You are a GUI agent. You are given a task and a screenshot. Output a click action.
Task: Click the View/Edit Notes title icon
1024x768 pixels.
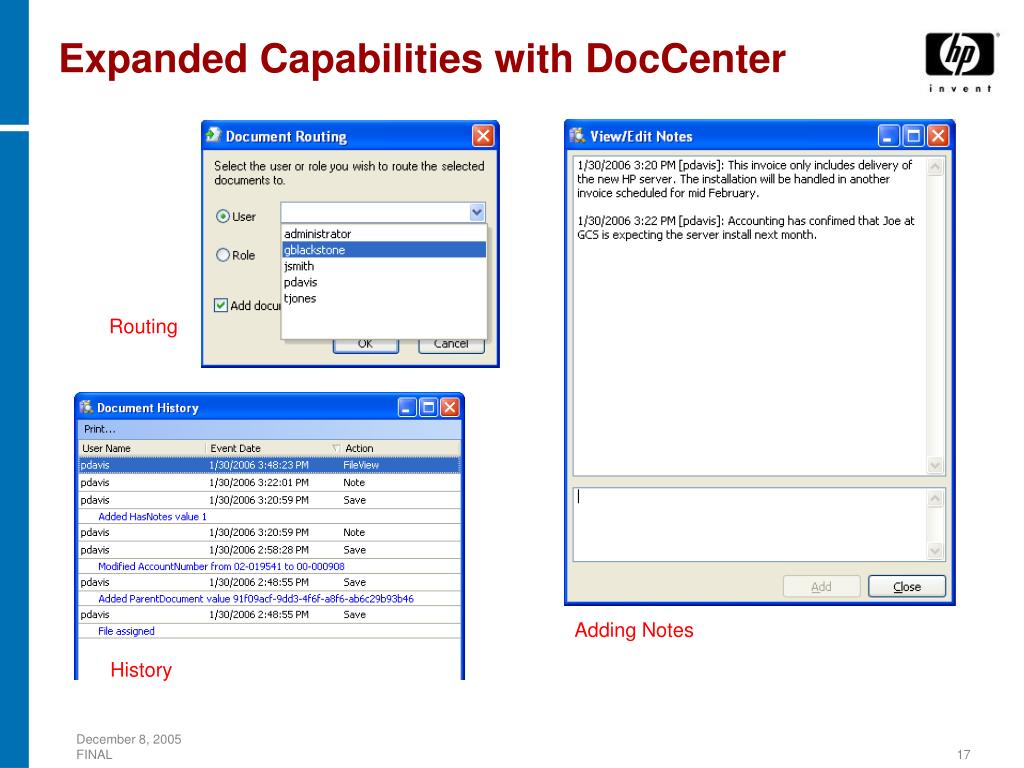point(577,135)
